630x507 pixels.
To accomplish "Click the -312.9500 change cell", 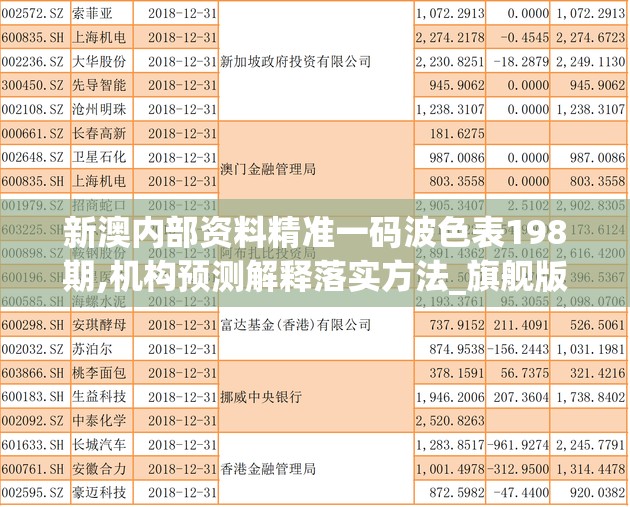I will pyautogui.click(x=518, y=469).
